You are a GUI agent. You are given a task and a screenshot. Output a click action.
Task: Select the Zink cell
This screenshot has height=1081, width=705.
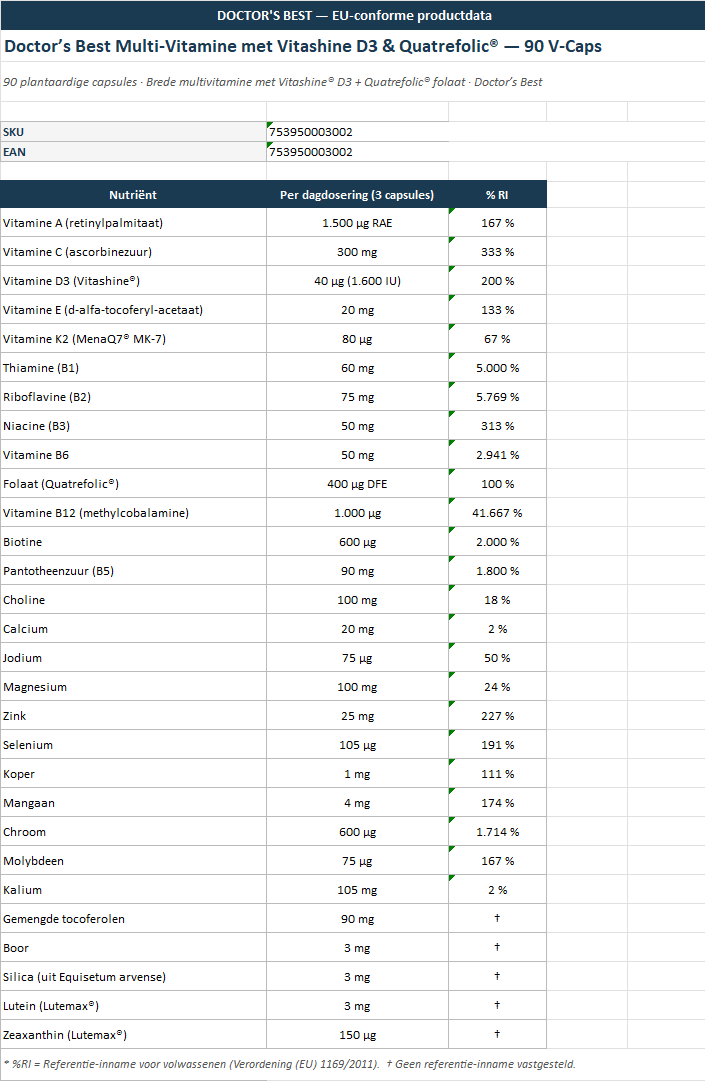133,715
